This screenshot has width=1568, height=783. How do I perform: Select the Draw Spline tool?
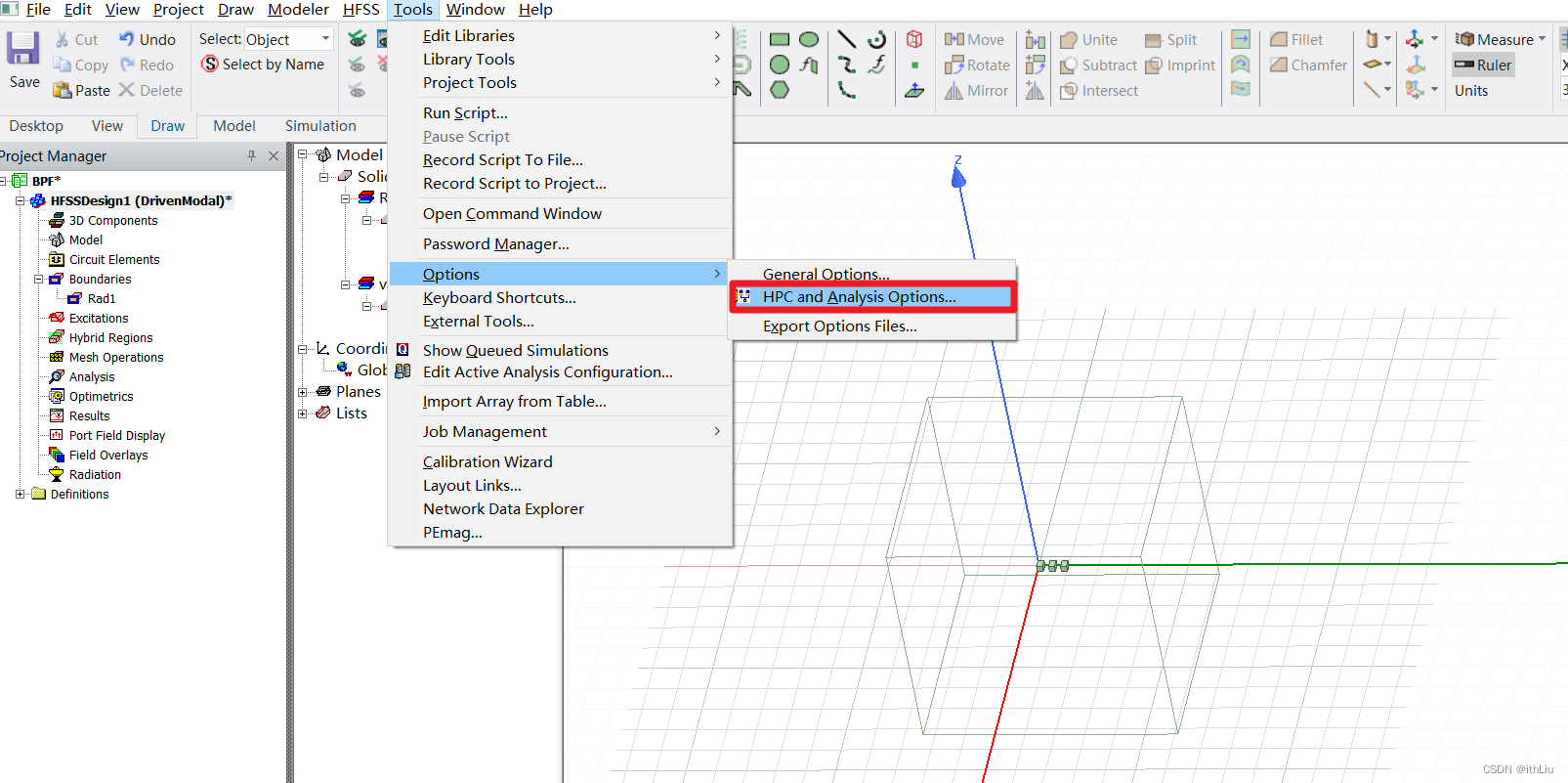(x=847, y=65)
